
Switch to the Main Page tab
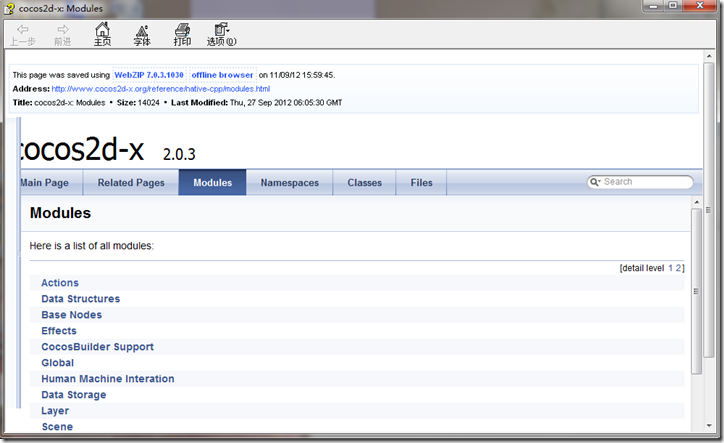point(45,183)
